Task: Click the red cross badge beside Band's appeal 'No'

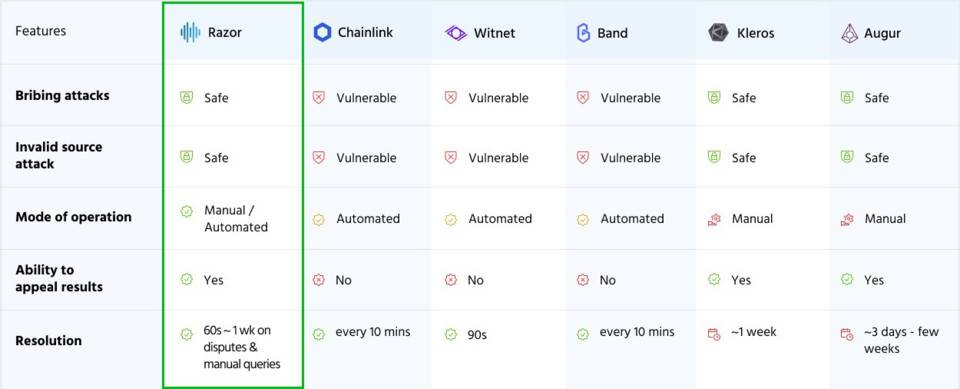Action: [x=583, y=280]
